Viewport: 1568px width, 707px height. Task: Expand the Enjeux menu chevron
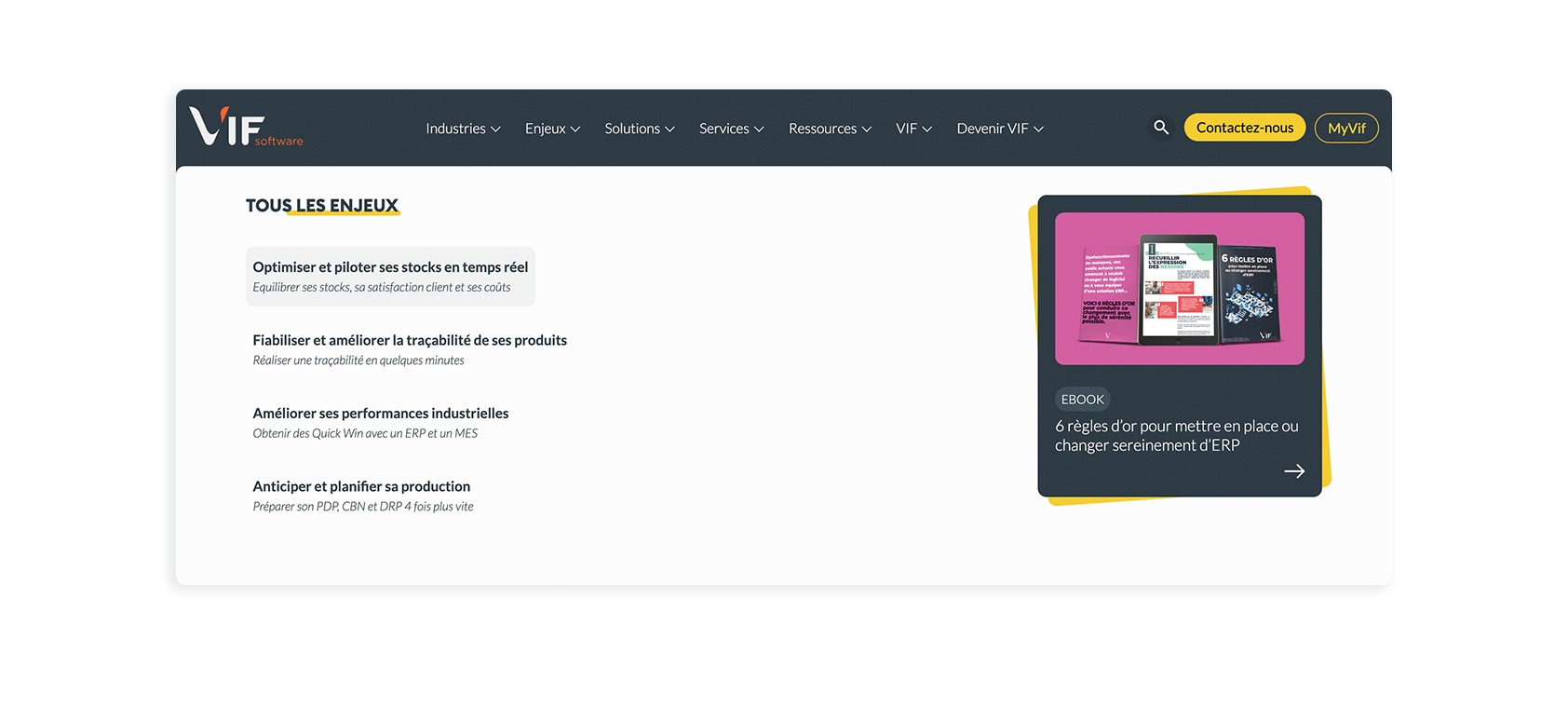point(575,129)
